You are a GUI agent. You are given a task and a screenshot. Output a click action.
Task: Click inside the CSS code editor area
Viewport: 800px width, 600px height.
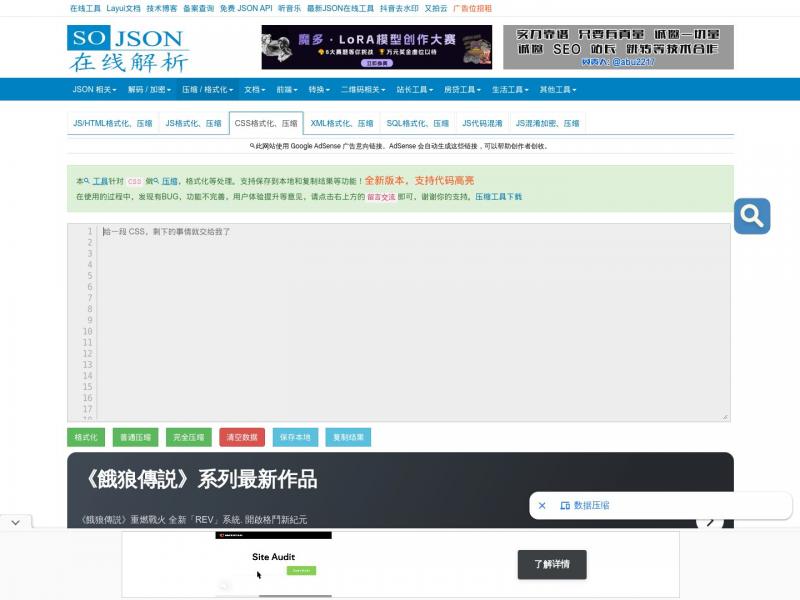(410, 320)
